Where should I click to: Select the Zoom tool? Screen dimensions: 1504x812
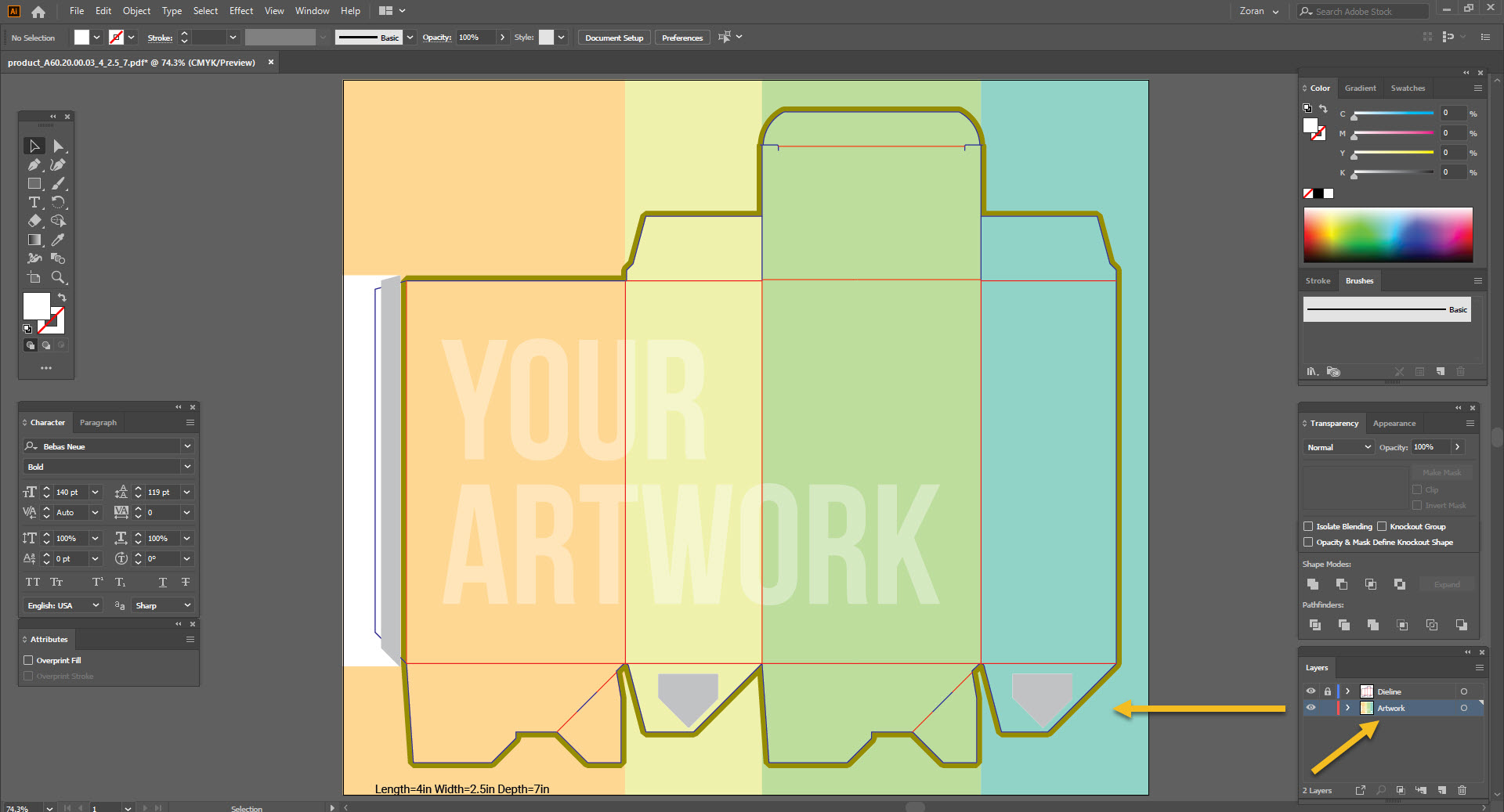(58, 277)
